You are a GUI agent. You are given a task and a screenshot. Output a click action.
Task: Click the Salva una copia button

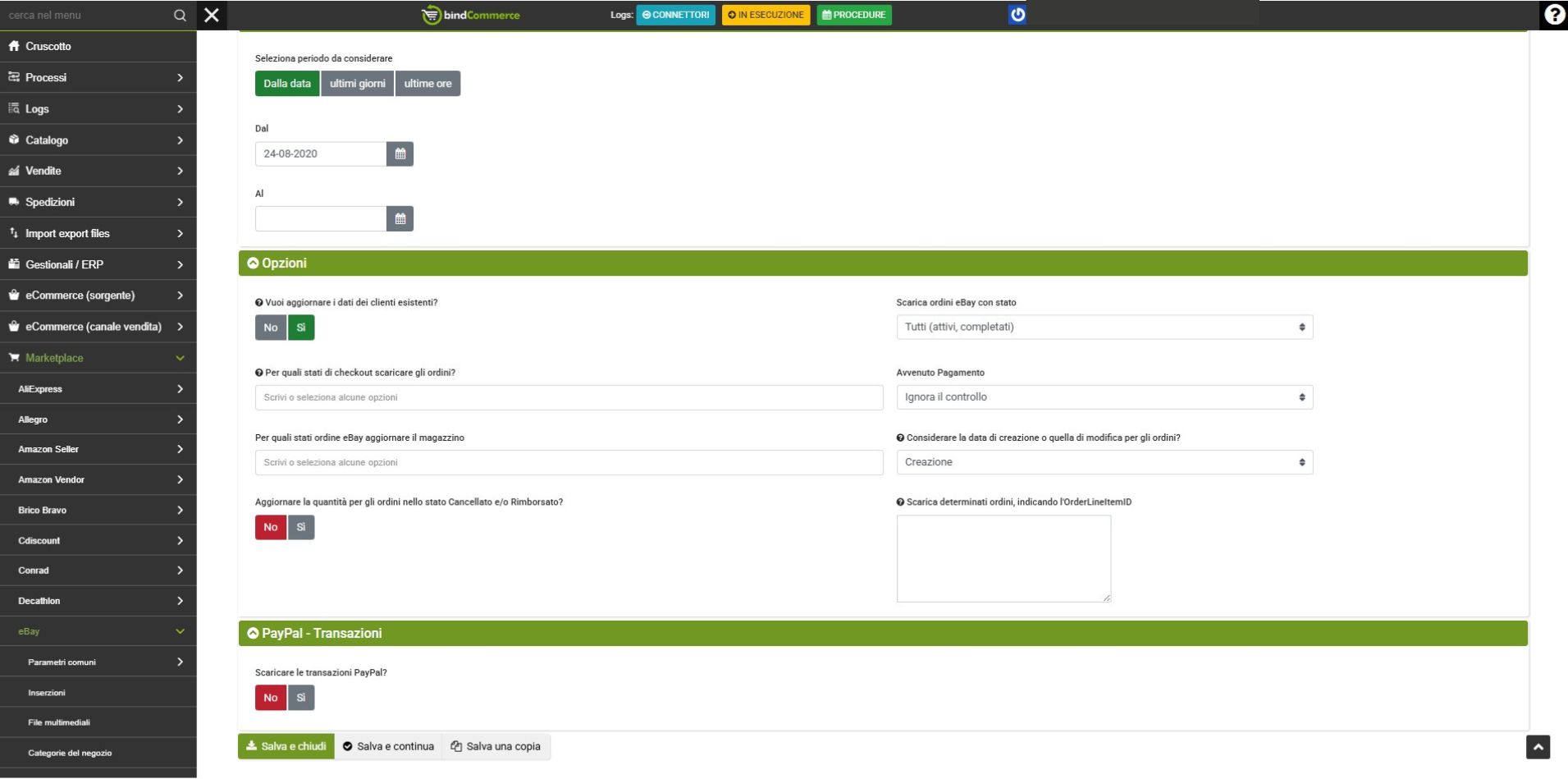(496, 746)
